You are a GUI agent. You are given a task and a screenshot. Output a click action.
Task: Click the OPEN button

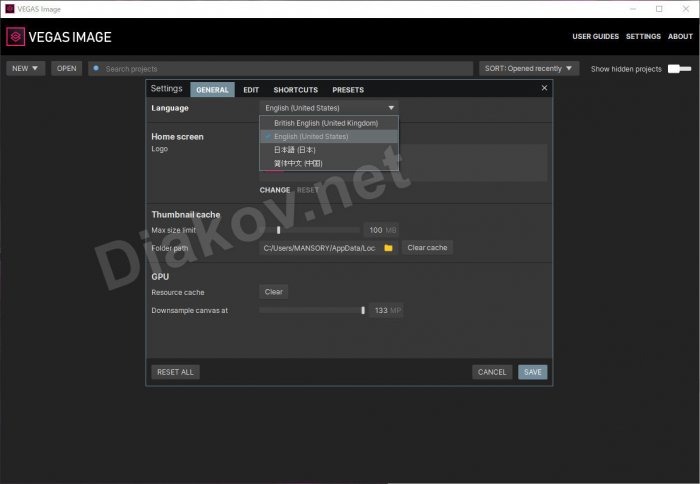coord(67,68)
